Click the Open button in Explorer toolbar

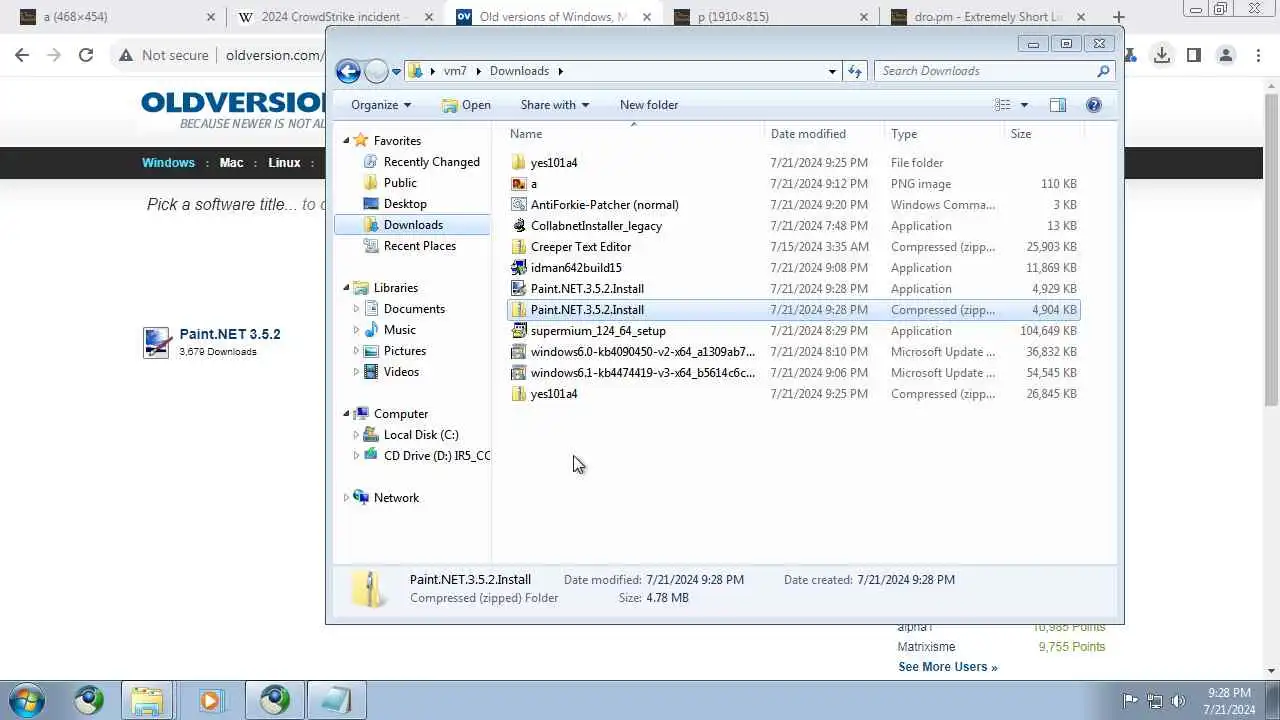pos(466,105)
